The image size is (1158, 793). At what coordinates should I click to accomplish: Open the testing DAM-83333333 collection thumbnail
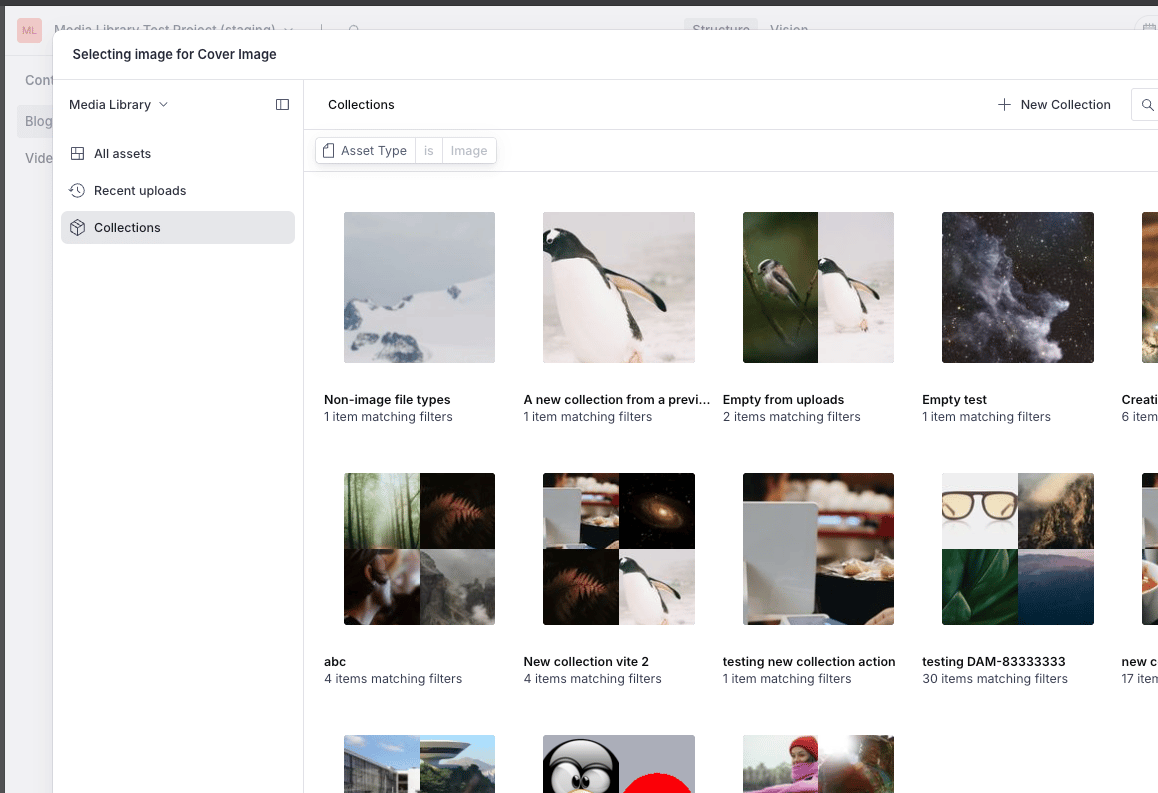coord(1017,549)
